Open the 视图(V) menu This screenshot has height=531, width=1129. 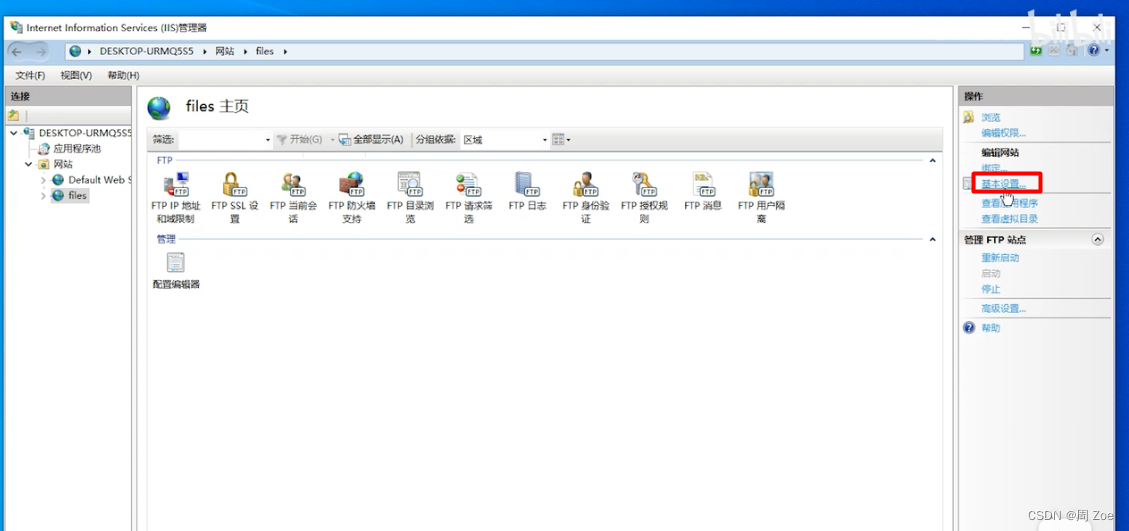[76, 76]
